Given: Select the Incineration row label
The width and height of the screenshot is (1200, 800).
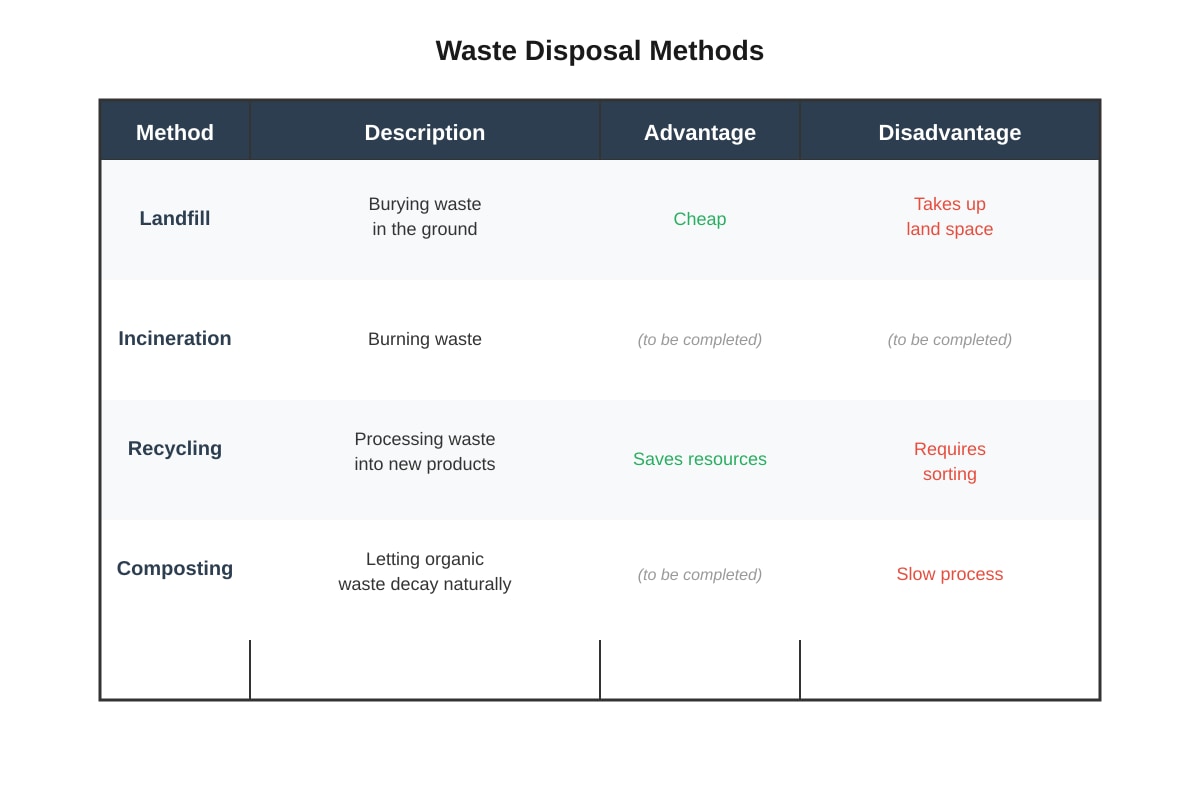Looking at the screenshot, I should tap(175, 338).
